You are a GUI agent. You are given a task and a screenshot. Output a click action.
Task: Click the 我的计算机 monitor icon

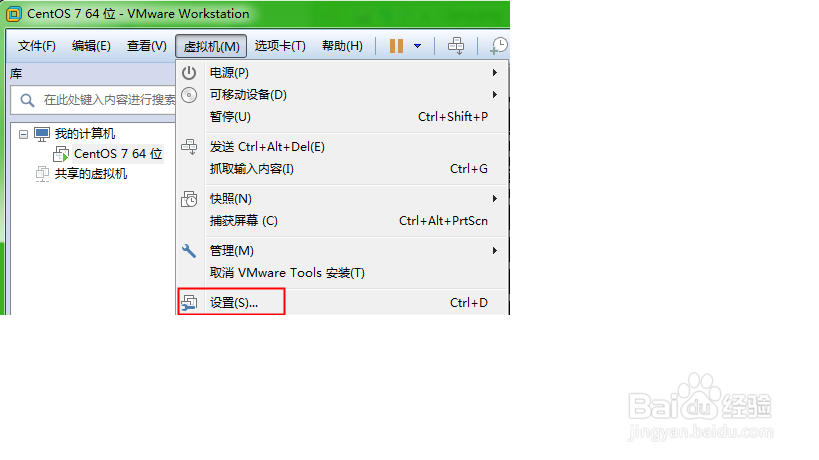click(x=42, y=134)
